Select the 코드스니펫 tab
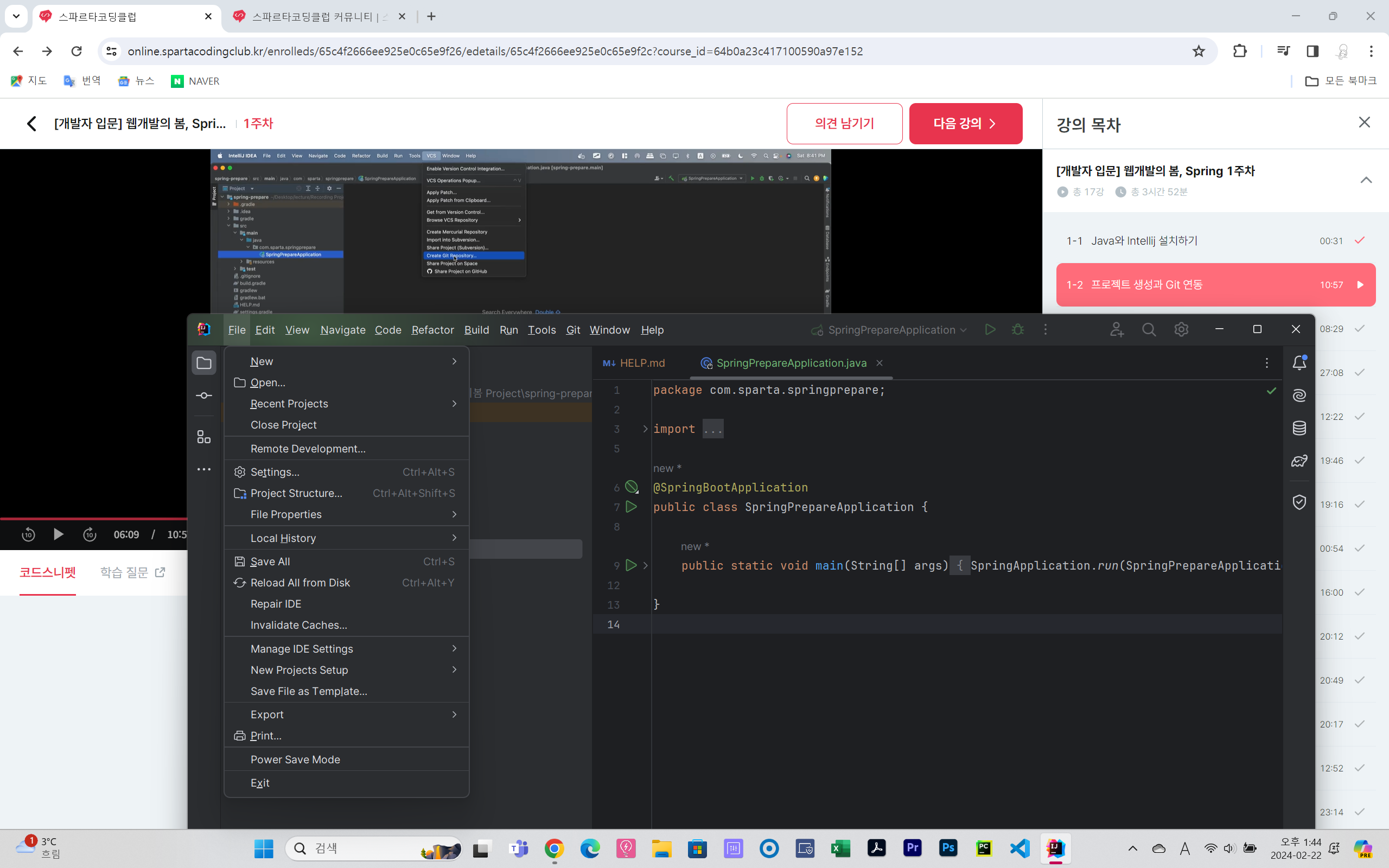 48,572
